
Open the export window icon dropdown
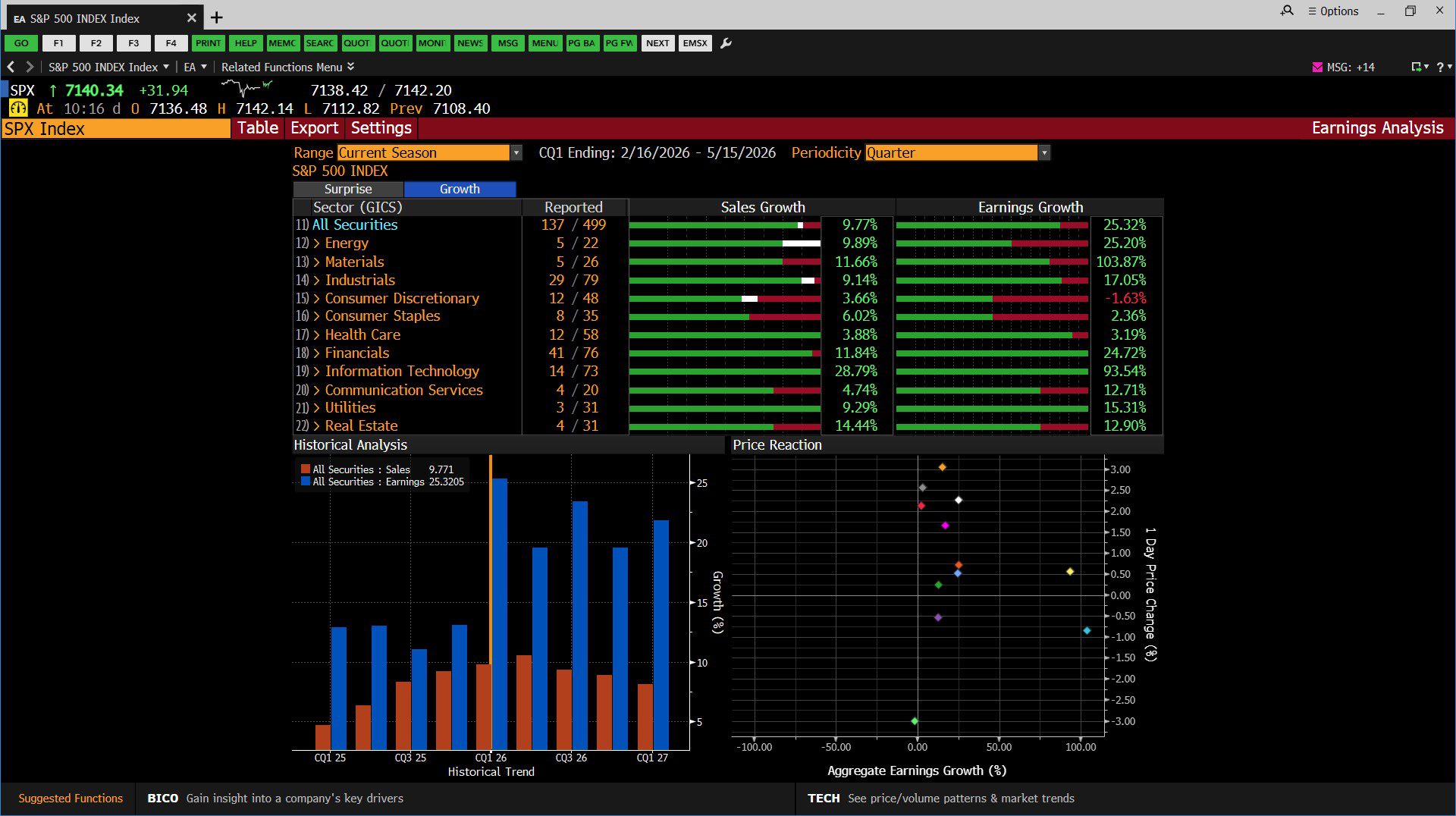click(x=1419, y=67)
